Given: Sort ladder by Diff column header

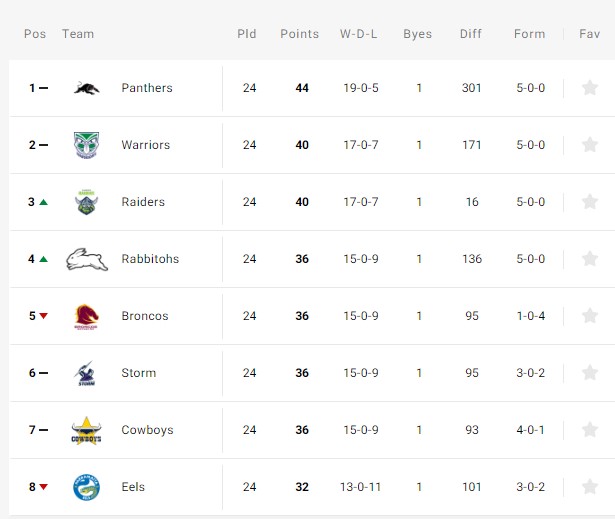Looking at the screenshot, I should pyautogui.click(x=471, y=34).
